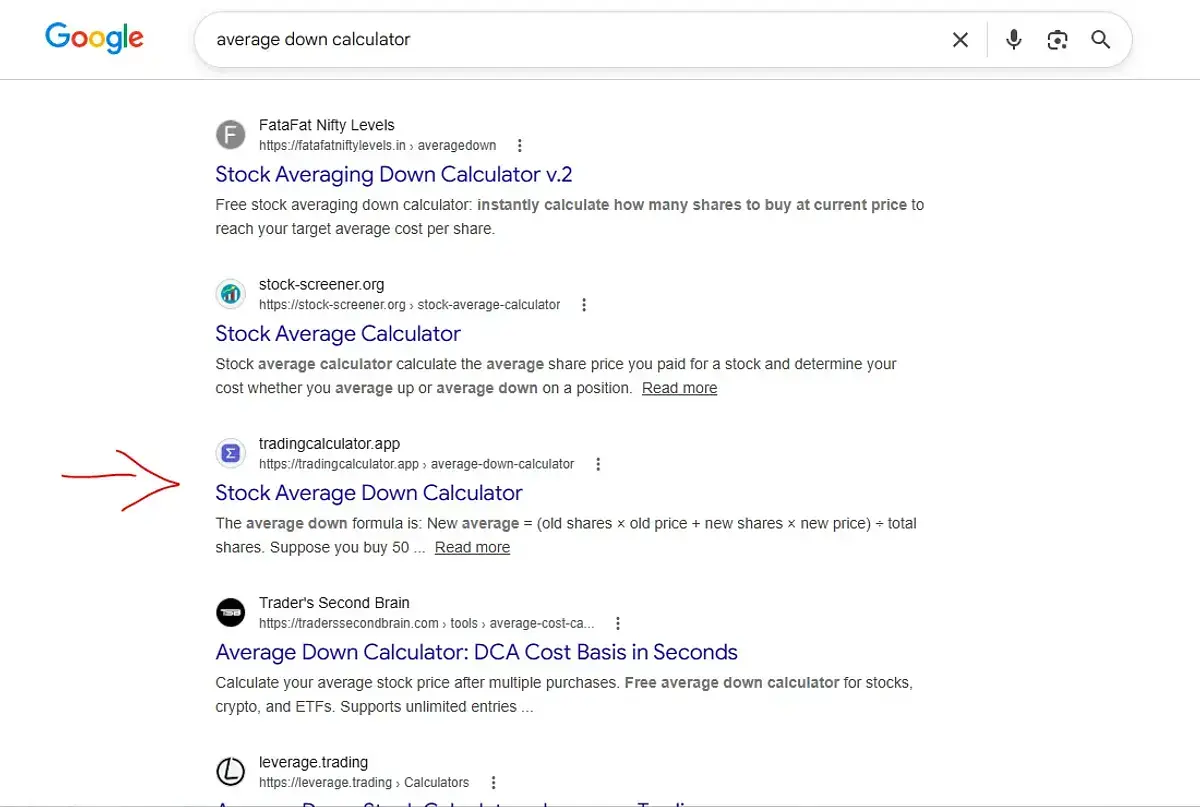Start voice search with microphone icon
This screenshot has width=1200, height=807.
click(x=1014, y=40)
